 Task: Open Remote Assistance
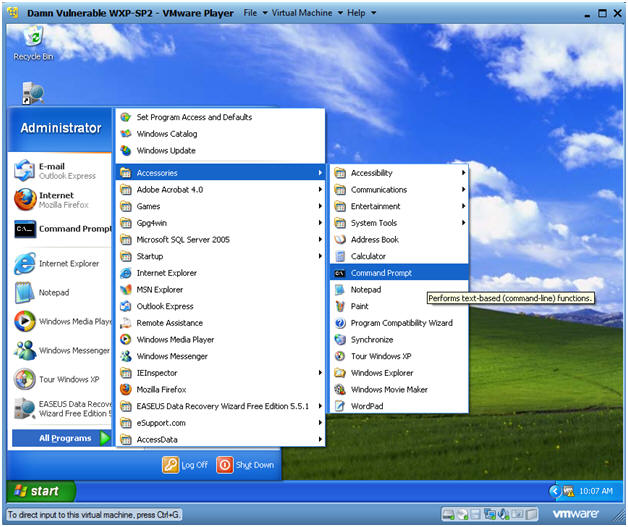[x=220, y=323]
